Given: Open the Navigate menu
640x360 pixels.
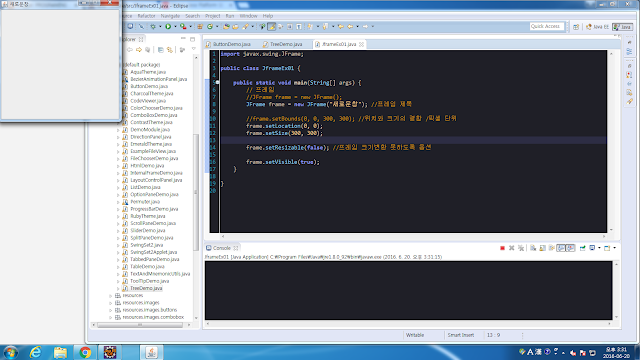Looking at the screenshot, I should click(x=170, y=16).
